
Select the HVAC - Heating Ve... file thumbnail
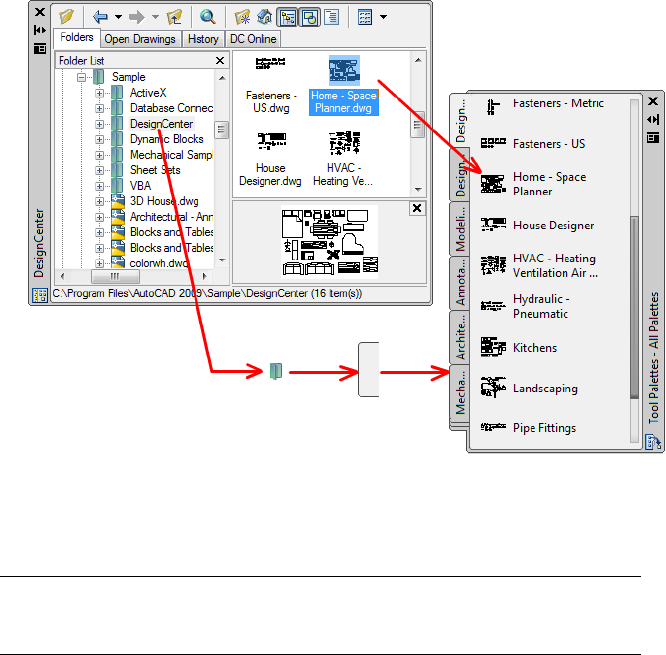tap(343, 159)
